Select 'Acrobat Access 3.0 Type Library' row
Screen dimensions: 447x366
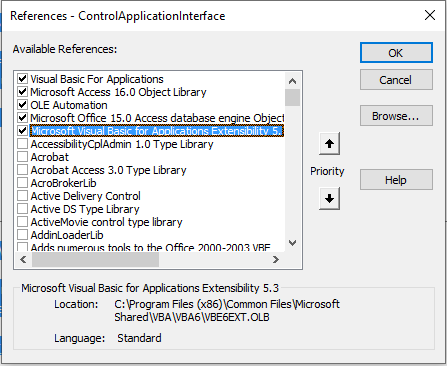click(x=108, y=170)
